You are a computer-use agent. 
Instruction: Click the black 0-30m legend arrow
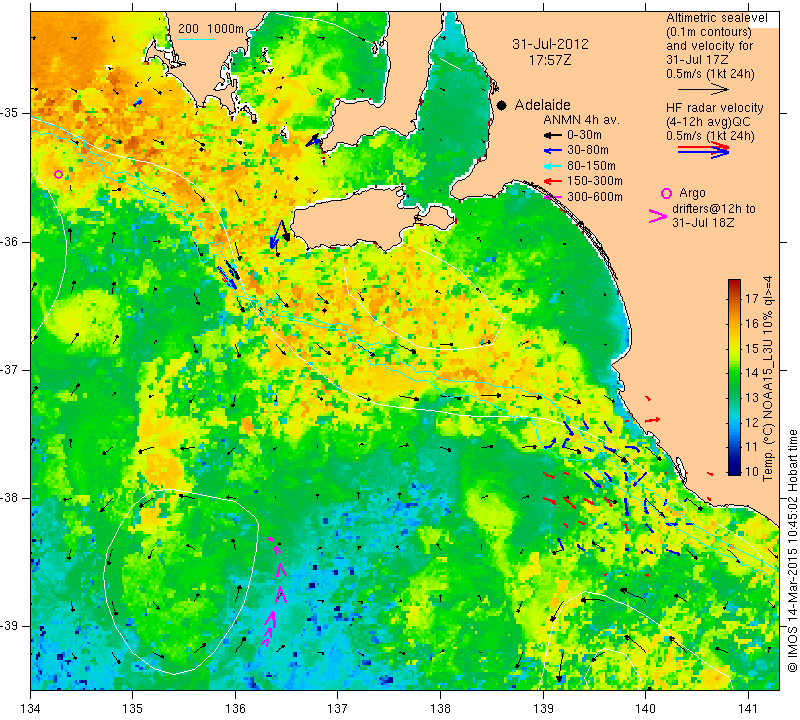coord(553,136)
